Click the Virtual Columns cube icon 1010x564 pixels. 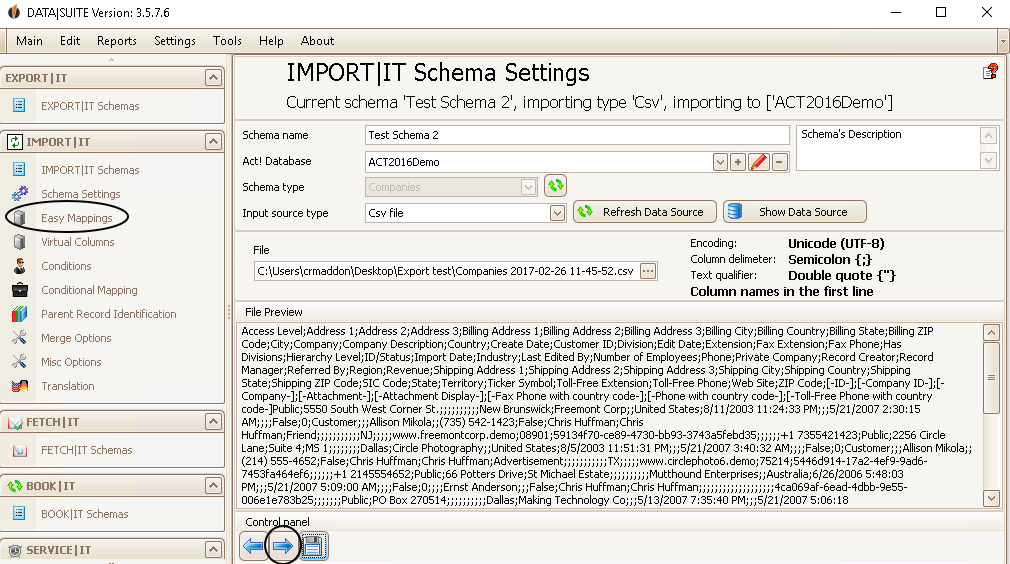[19, 241]
